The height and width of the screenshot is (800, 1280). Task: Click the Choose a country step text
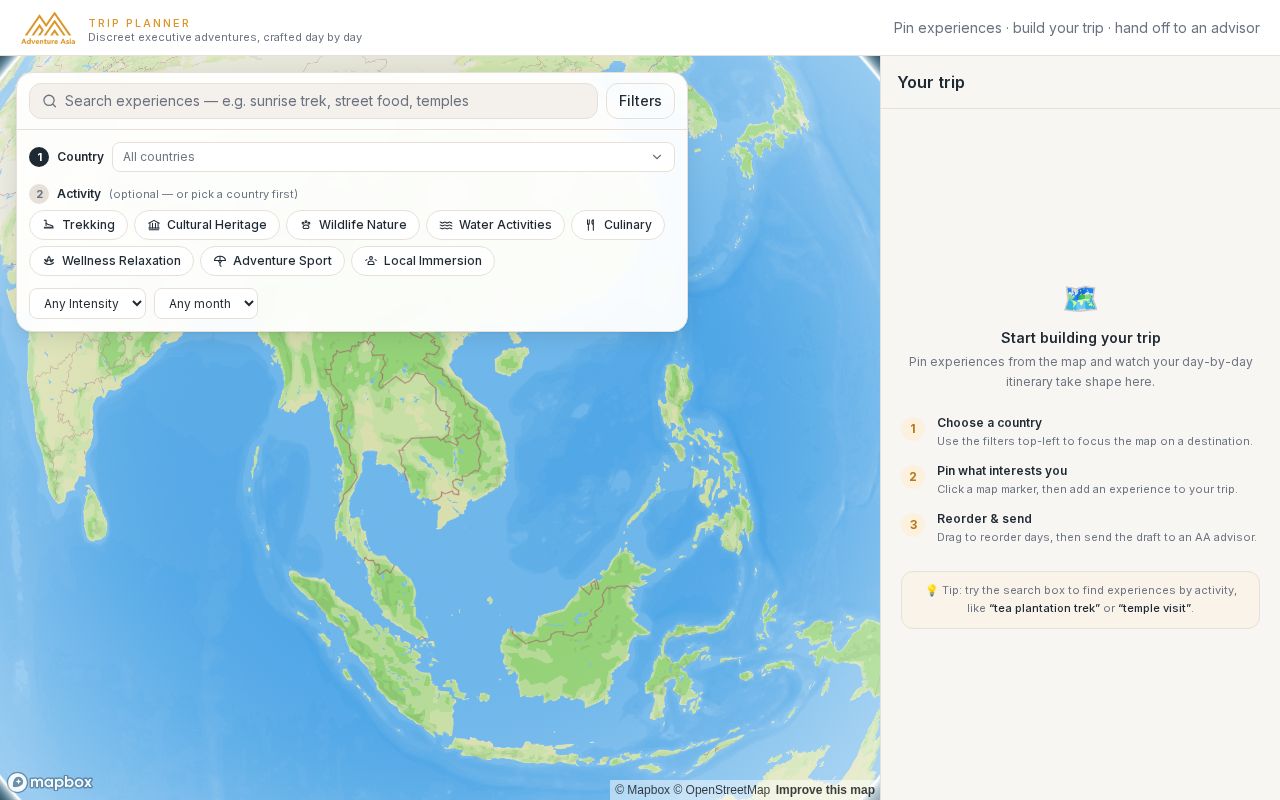click(989, 423)
